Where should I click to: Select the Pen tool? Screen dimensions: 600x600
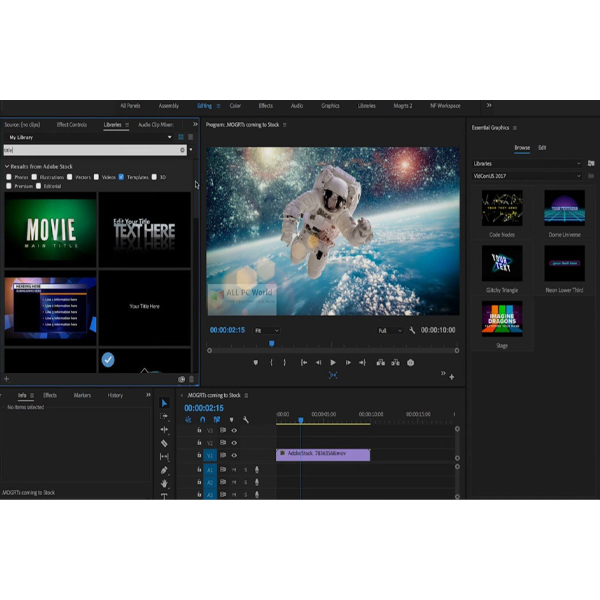(x=164, y=470)
